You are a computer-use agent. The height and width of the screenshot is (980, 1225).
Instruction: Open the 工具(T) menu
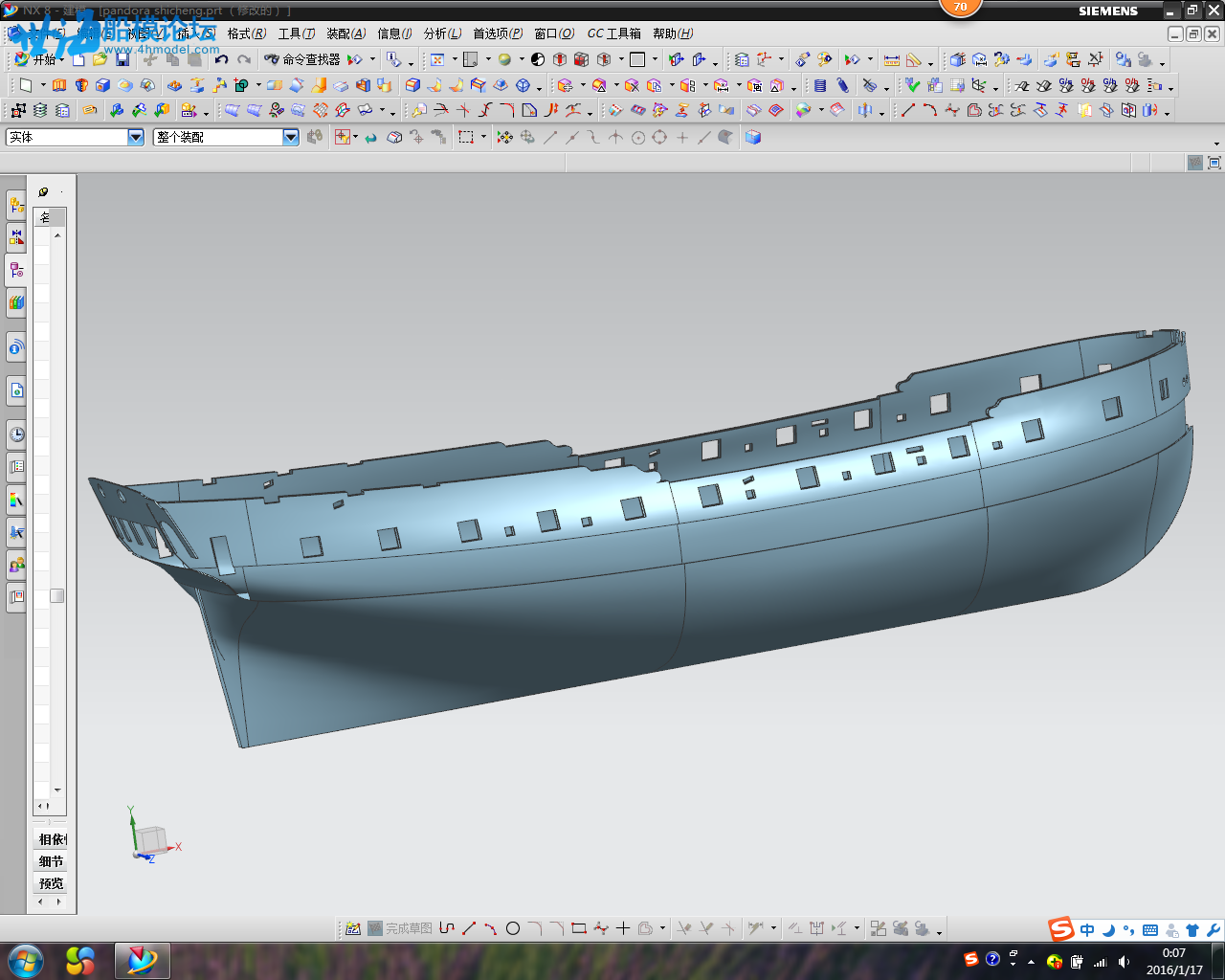297,33
